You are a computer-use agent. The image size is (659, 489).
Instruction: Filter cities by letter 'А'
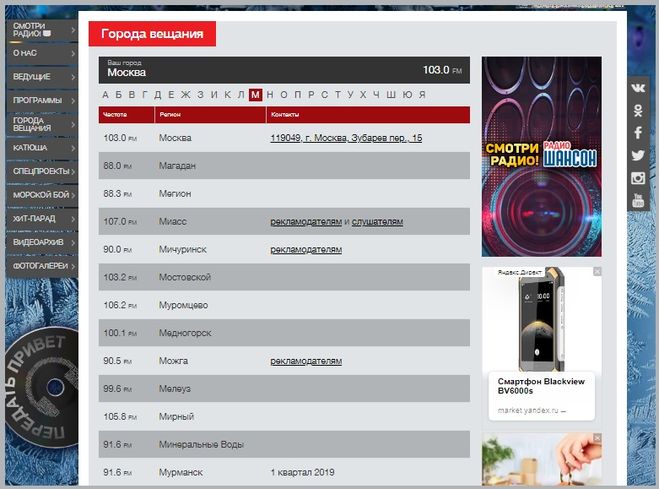click(105, 95)
